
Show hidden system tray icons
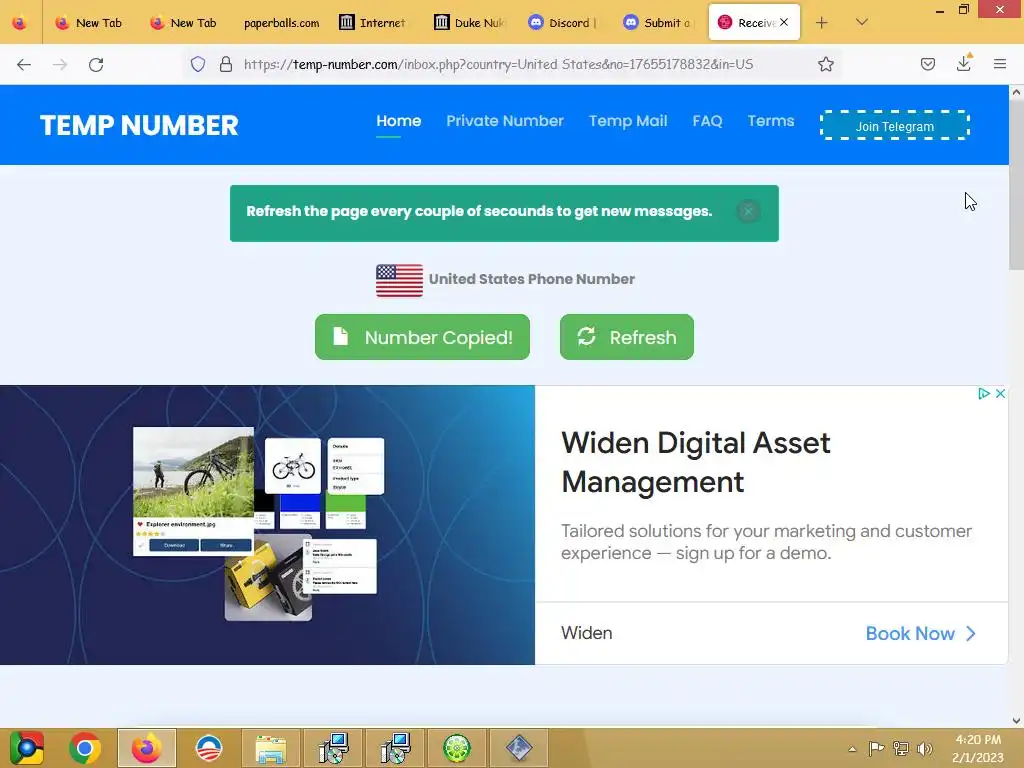(852, 749)
